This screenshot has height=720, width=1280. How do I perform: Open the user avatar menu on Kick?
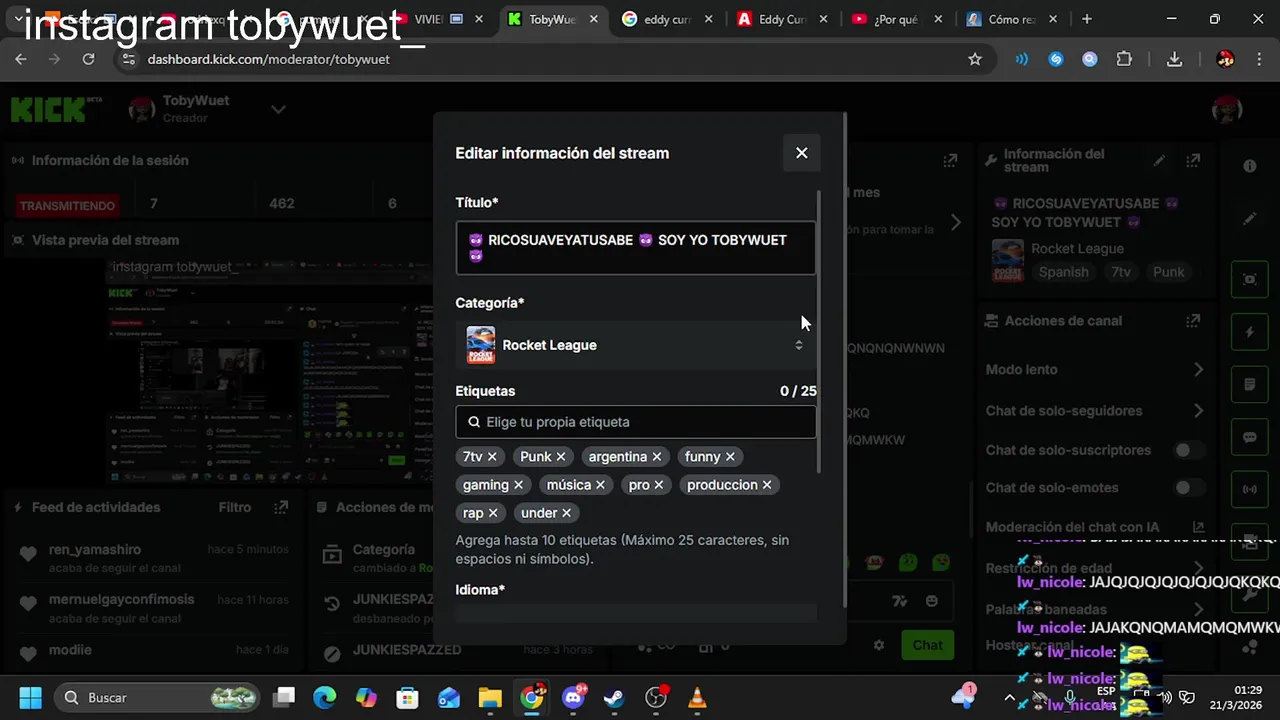(x=1227, y=109)
